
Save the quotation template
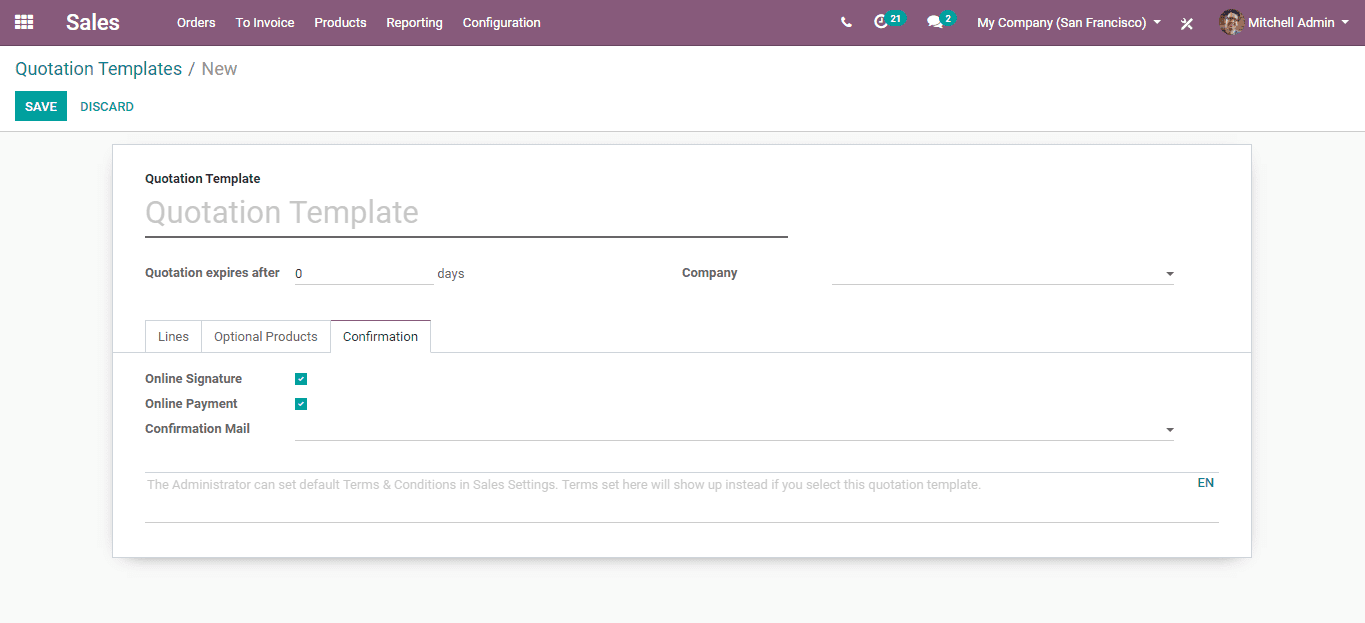point(41,106)
